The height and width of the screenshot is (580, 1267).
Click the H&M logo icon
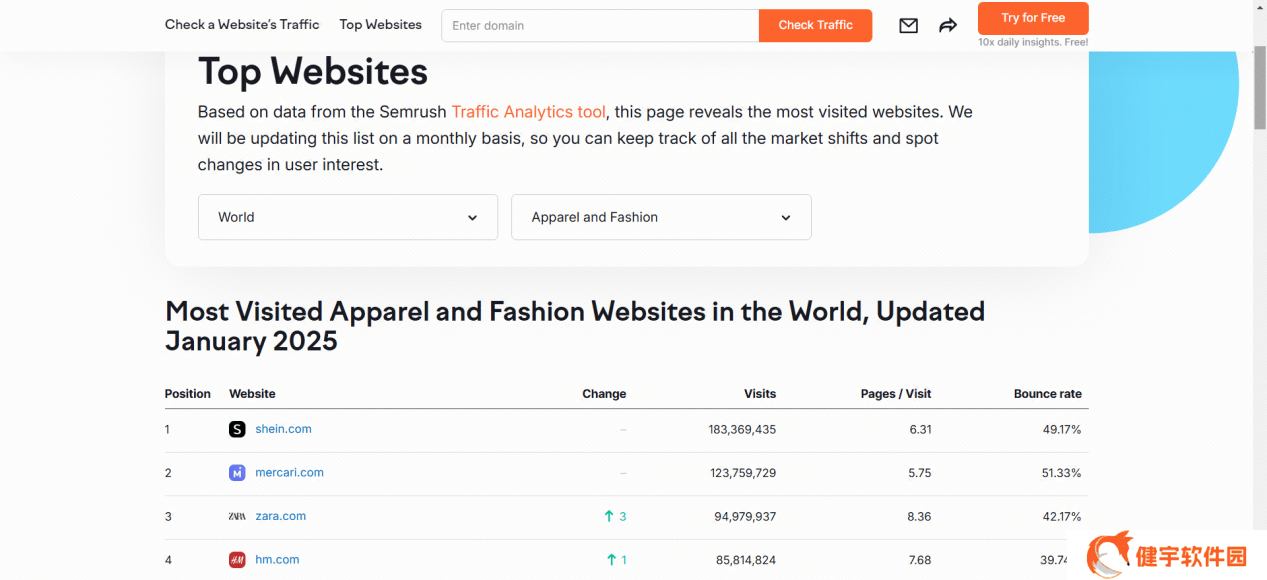click(237, 560)
